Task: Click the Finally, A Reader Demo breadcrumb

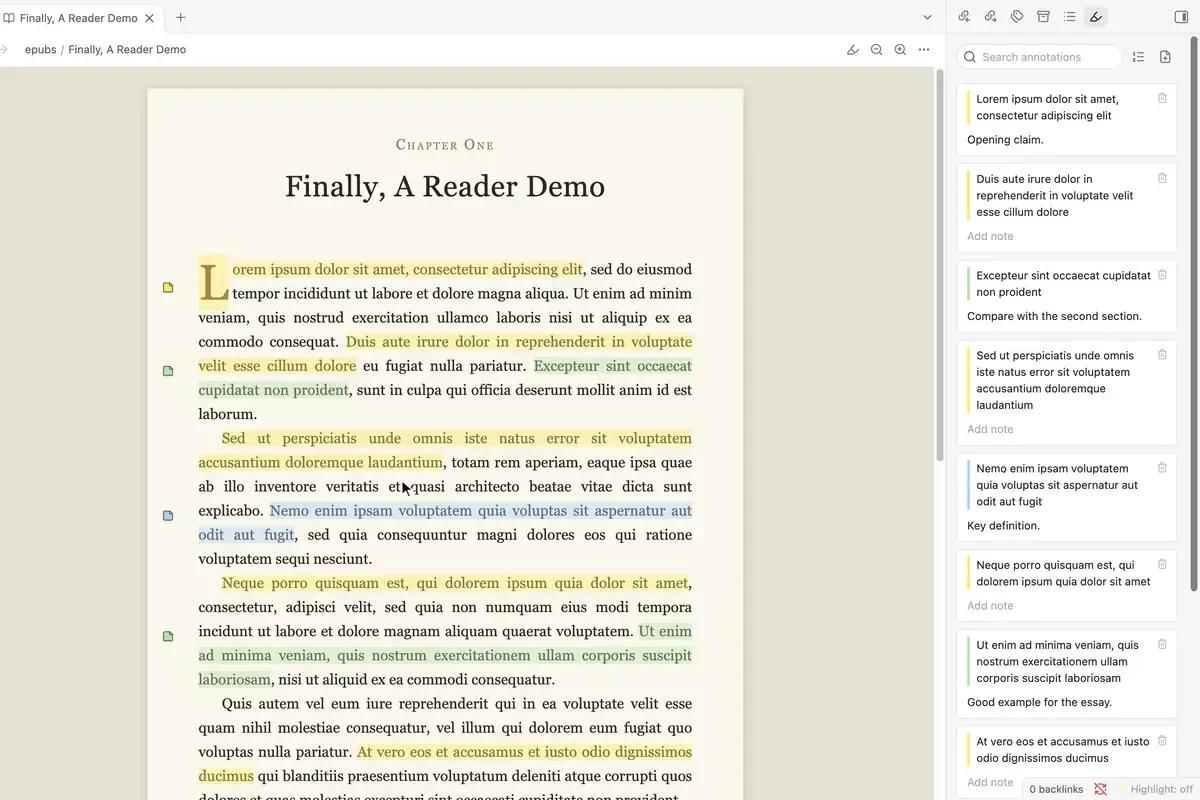Action: coord(127,49)
